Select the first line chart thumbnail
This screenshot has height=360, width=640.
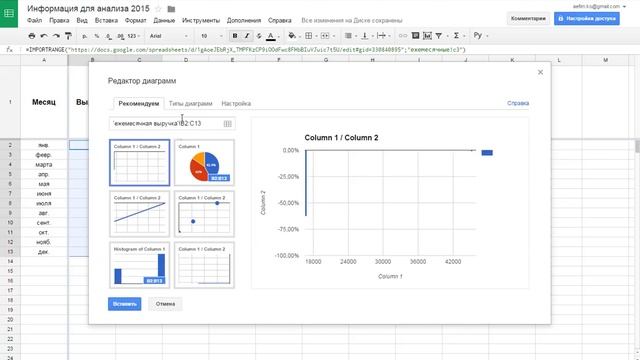tap(140, 162)
